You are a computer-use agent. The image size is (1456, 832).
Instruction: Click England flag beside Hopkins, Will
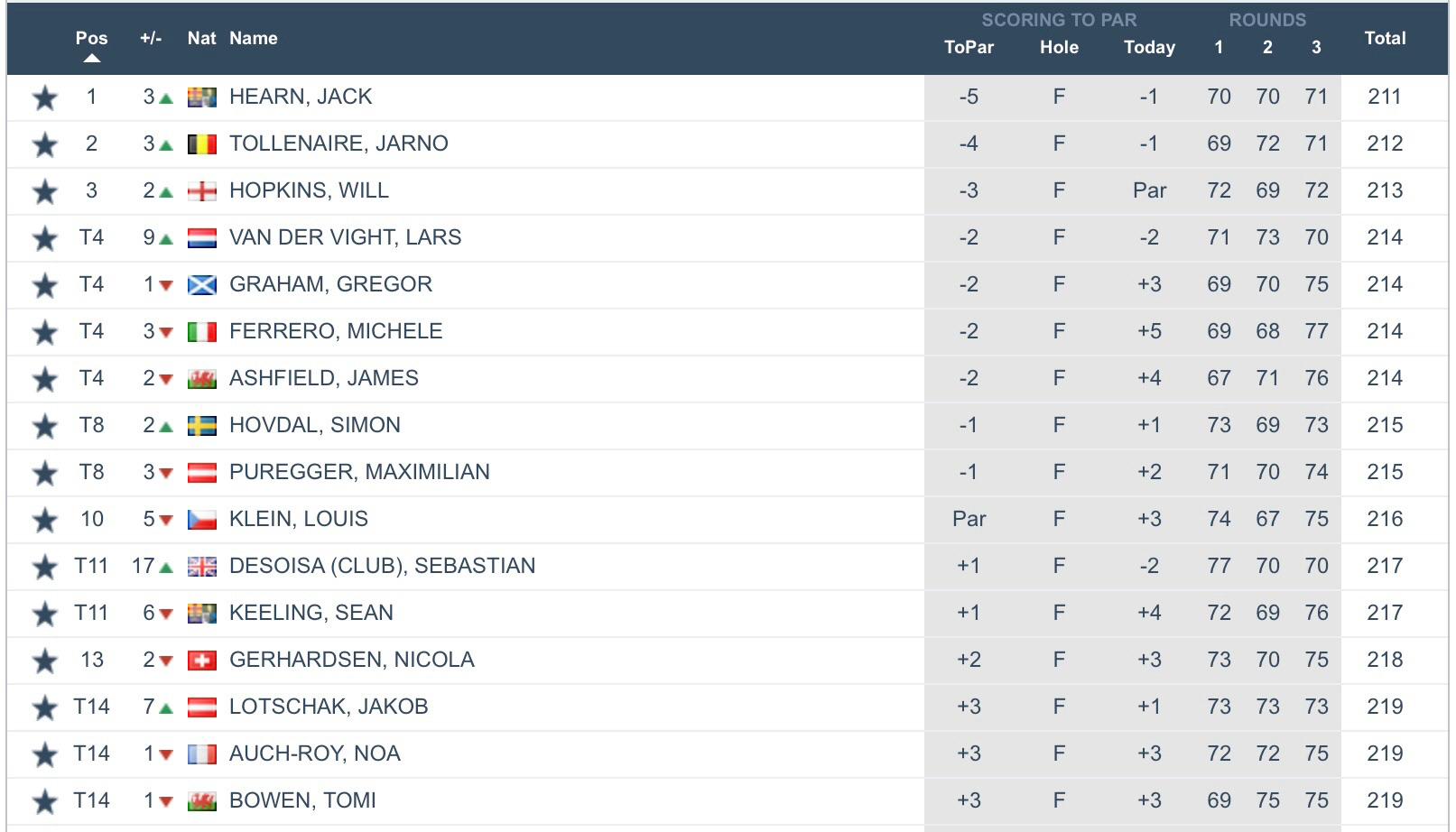(x=202, y=191)
